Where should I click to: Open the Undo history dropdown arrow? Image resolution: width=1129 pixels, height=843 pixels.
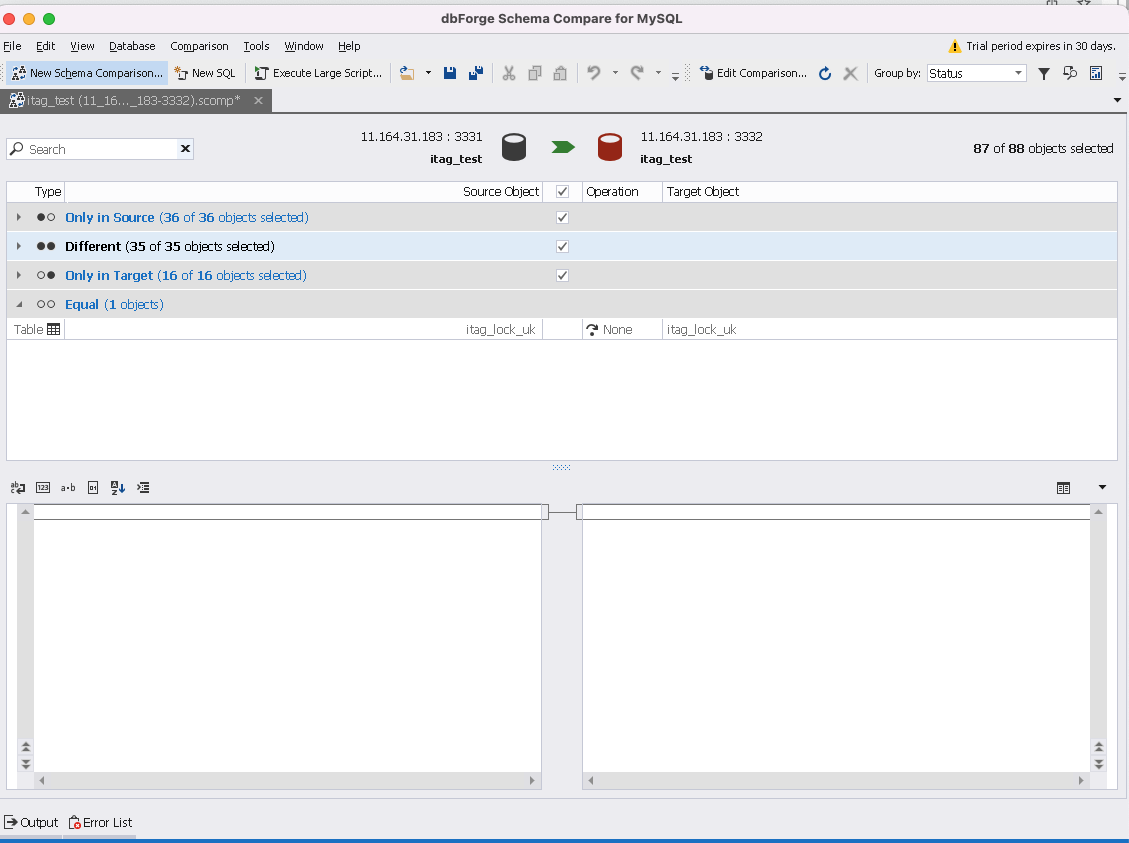coord(615,73)
